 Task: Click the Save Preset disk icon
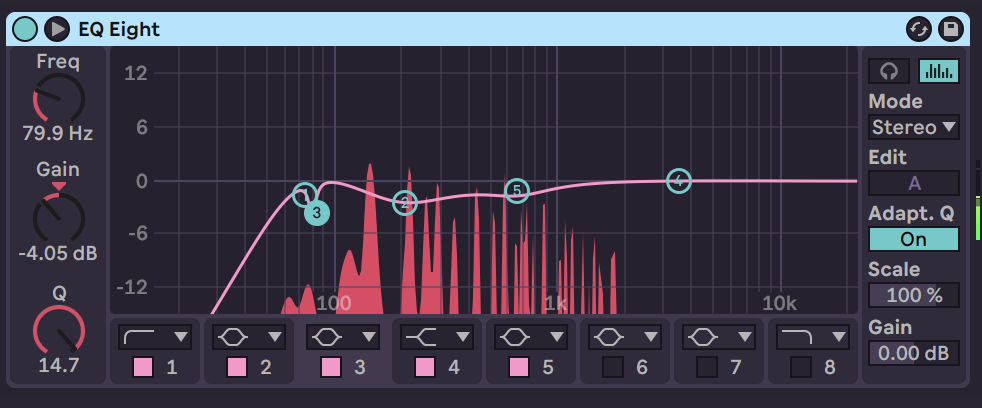pos(951,29)
